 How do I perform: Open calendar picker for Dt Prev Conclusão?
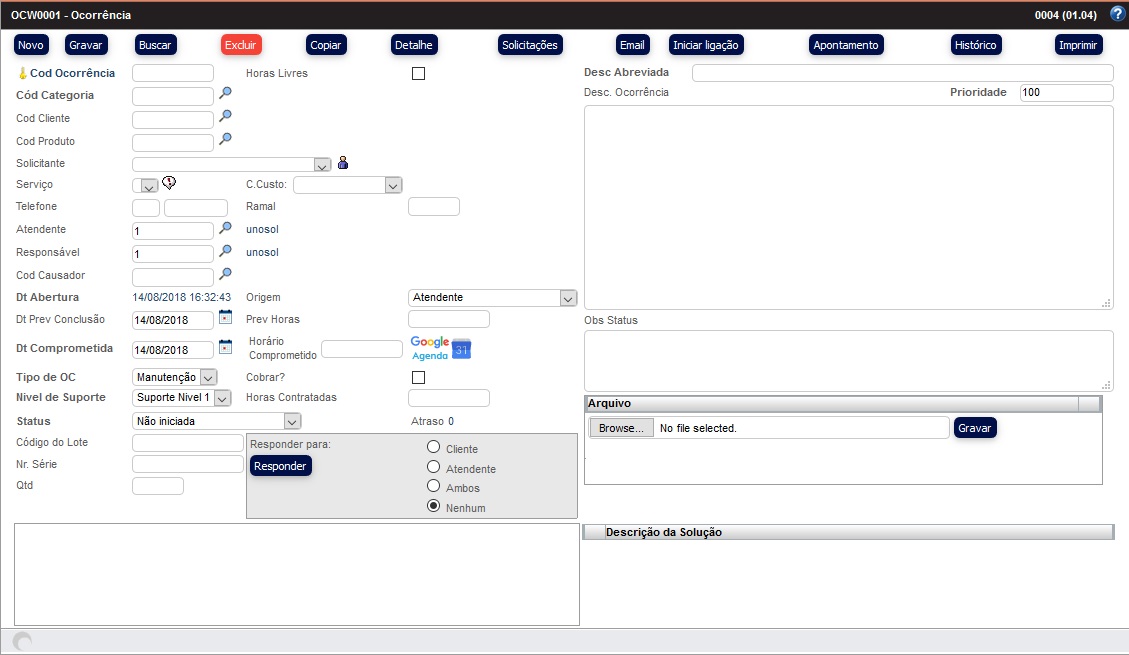pyautogui.click(x=225, y=318)
